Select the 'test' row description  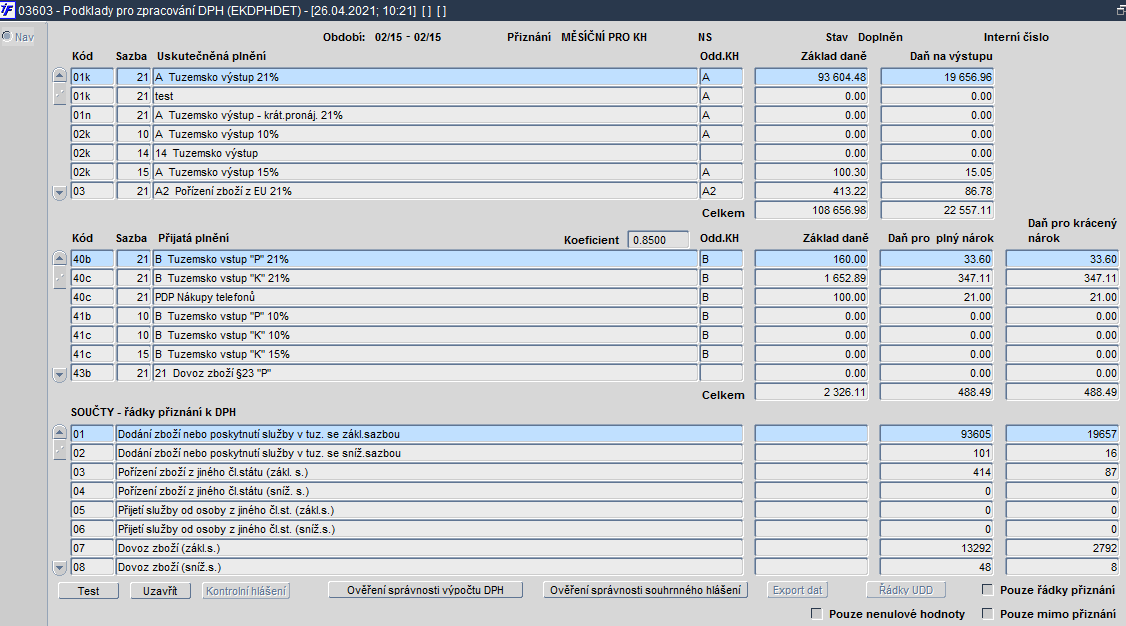click(x=425, y=96)
